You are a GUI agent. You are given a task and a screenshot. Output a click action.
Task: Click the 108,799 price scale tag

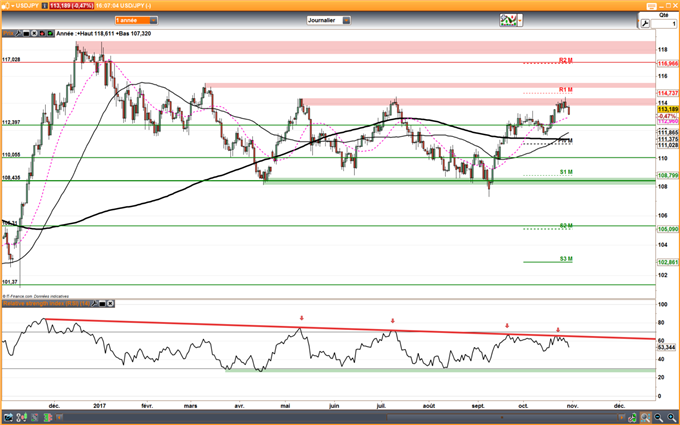668,176
